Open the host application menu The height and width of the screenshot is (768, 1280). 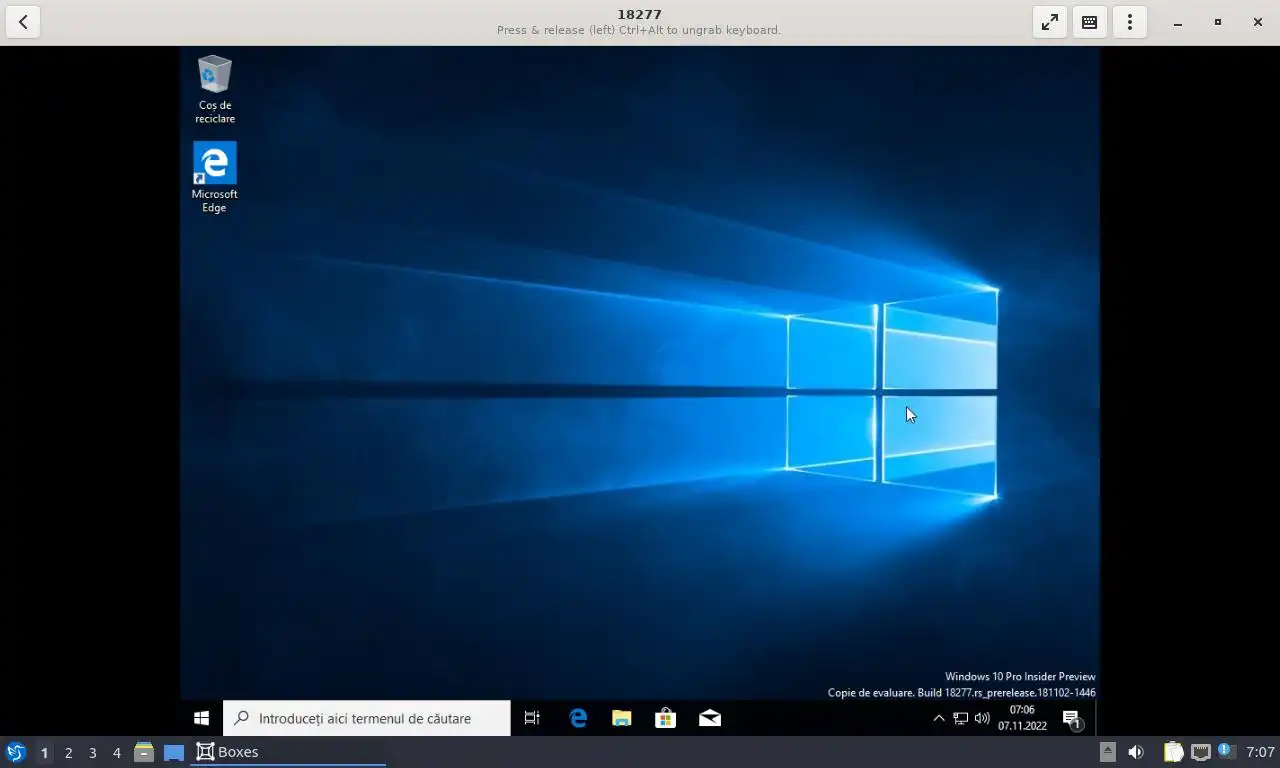click(16, 752)
